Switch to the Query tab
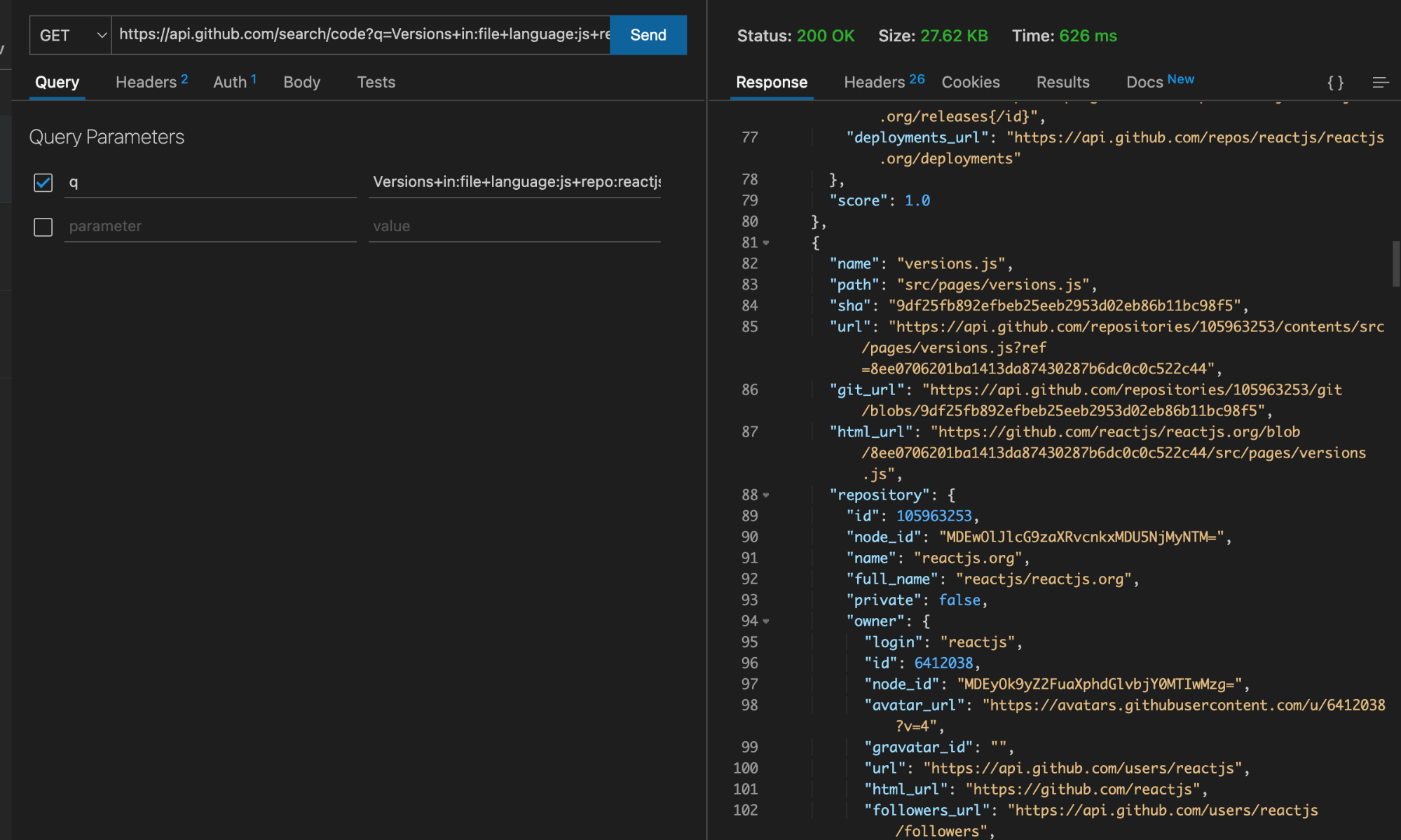The width and height of the screenshot is (1401, 840). coord(57,83)
